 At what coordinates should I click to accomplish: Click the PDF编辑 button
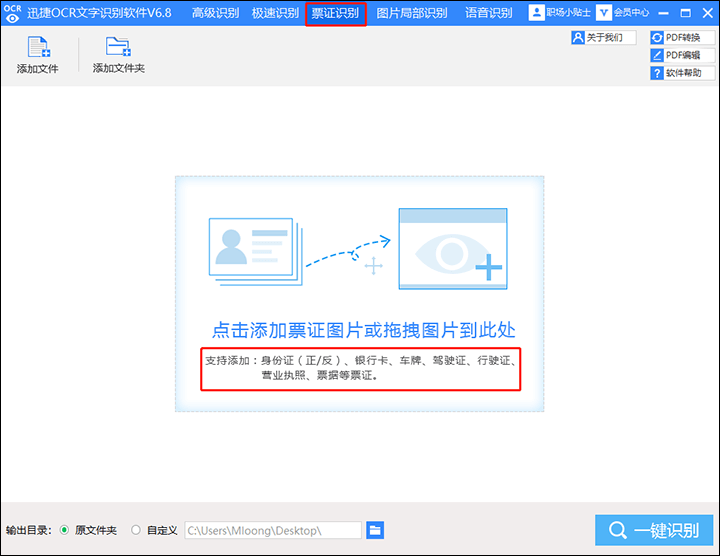[x=682, y=56]
